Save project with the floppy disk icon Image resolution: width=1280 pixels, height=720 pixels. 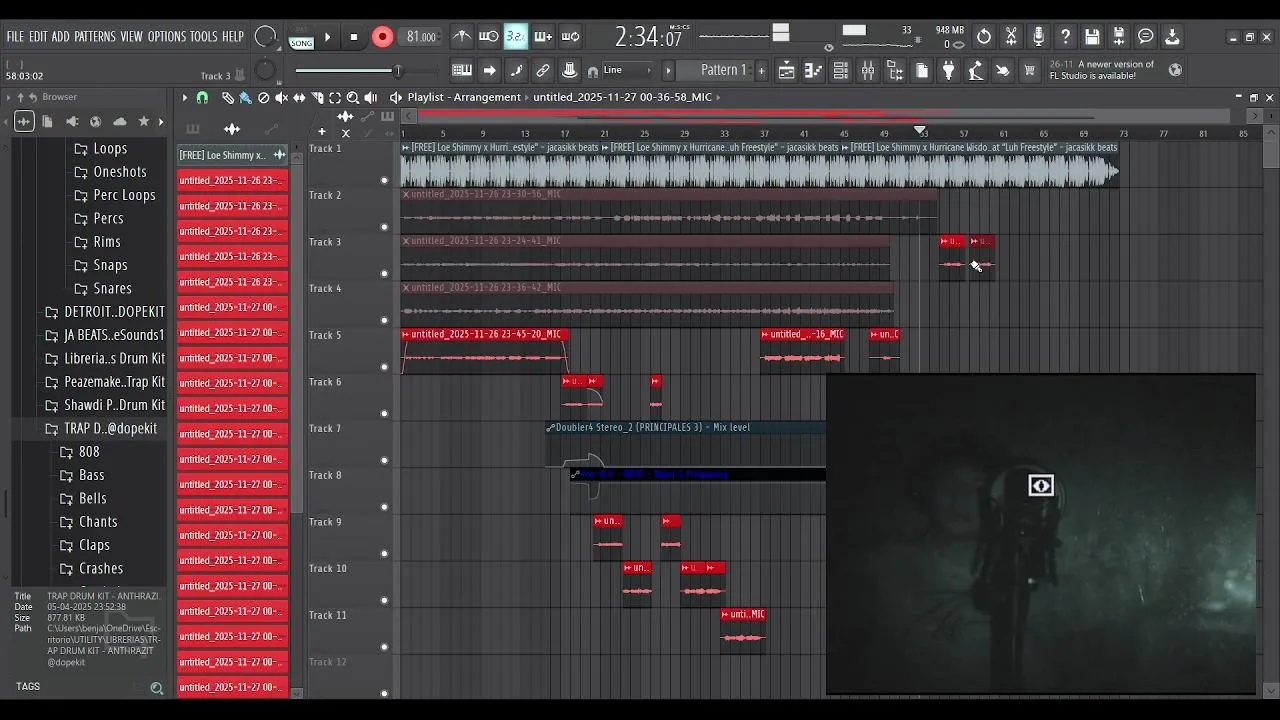tap(1092, 37)
